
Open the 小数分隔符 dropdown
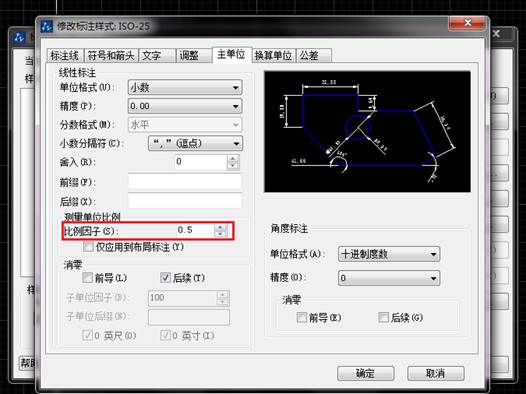pyautogui.click(x=195, y=144)
